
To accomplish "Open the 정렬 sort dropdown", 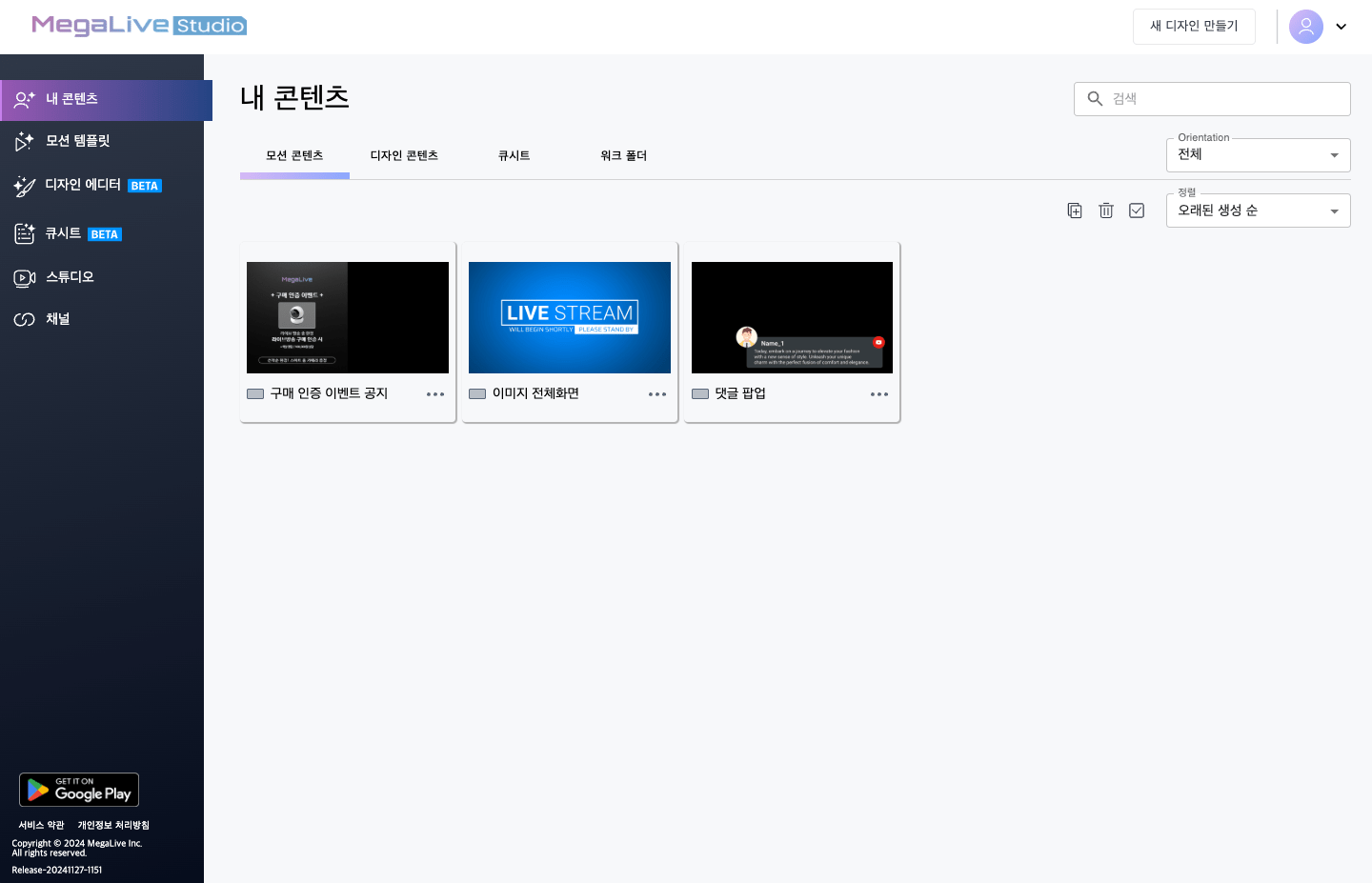I will point(1258,211).
